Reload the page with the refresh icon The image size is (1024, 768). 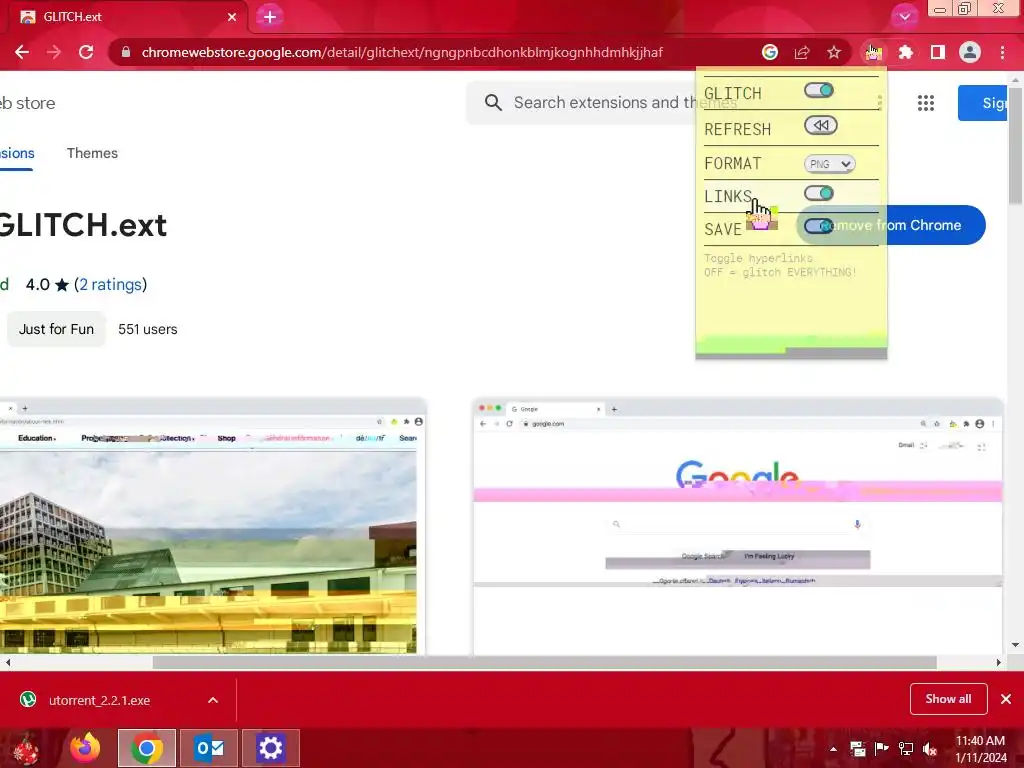coord(86,52)
